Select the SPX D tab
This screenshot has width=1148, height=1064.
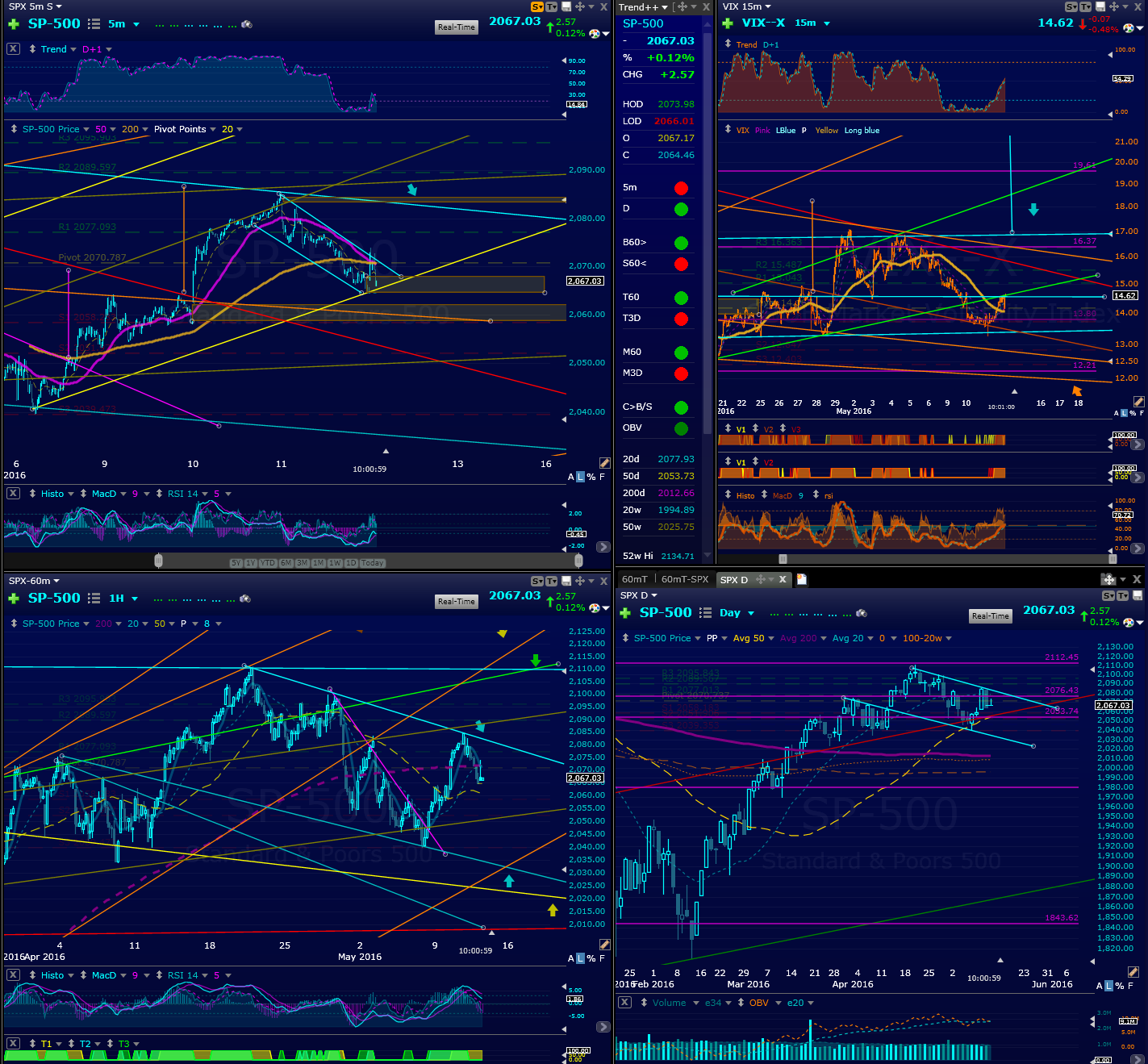click(x=734, y=579)
